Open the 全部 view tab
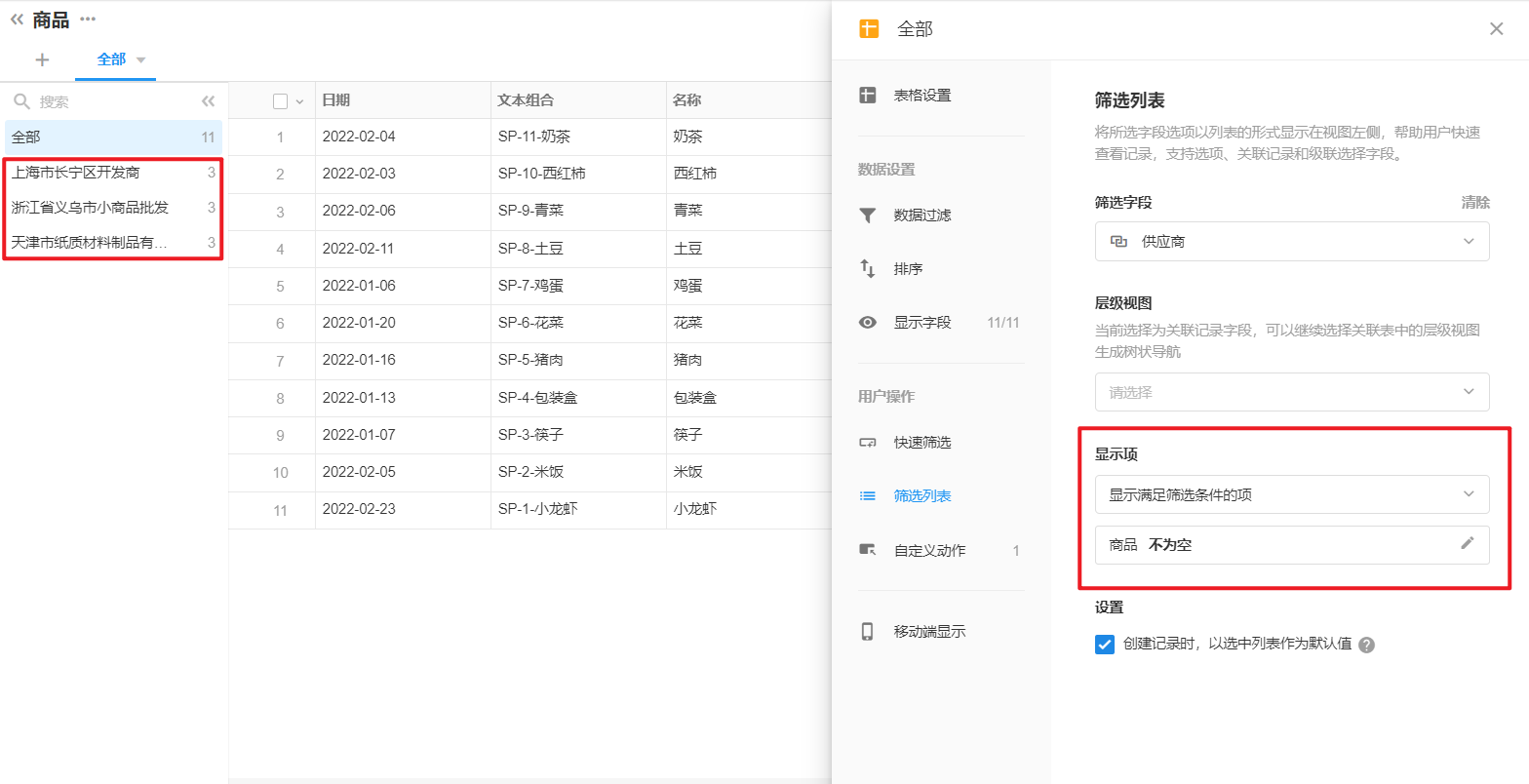 tap(111, 59)
